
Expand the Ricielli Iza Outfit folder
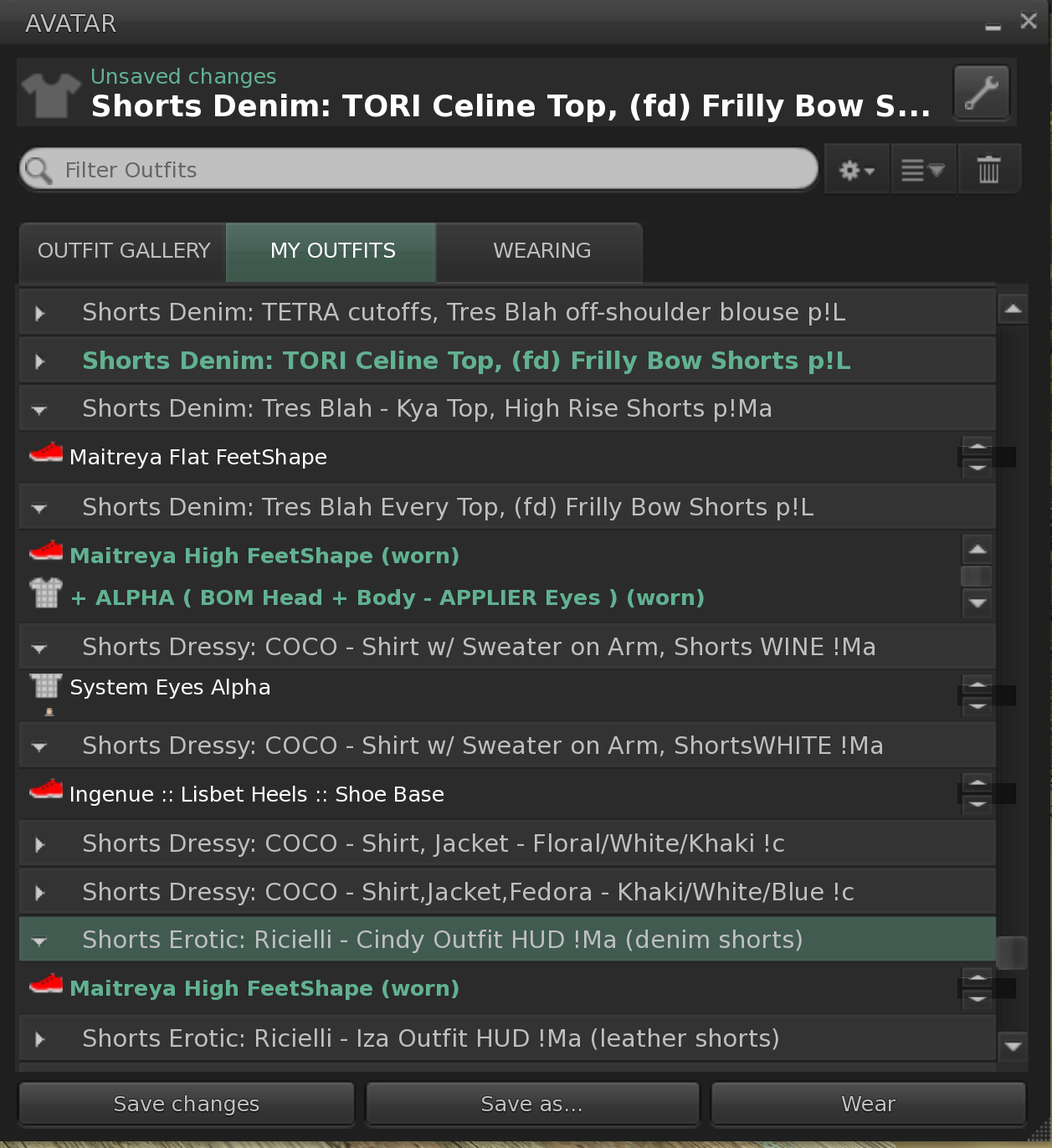pos(39,1039)
